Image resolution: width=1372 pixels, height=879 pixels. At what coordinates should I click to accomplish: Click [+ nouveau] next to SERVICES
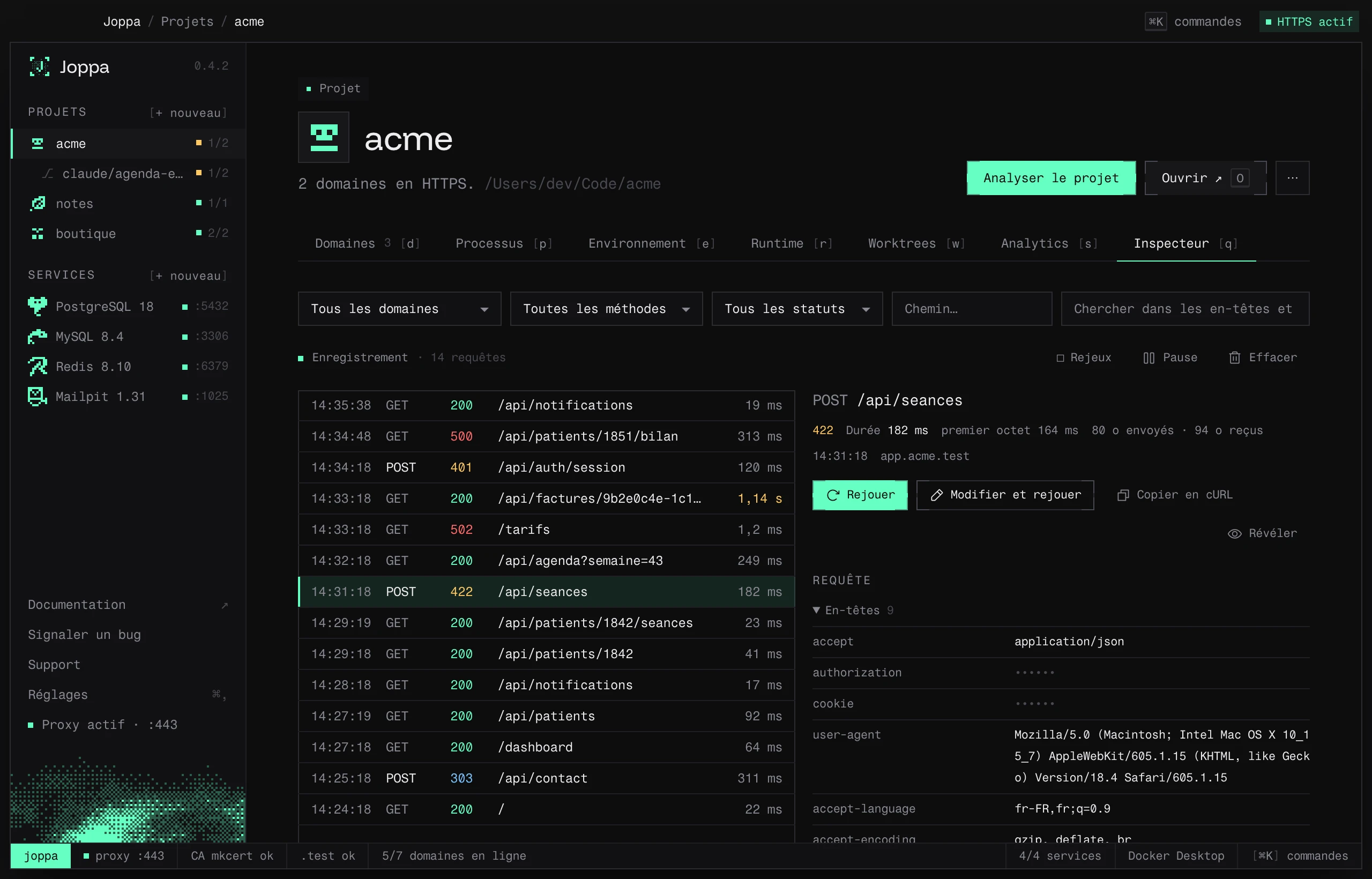[x=189, y=275]
